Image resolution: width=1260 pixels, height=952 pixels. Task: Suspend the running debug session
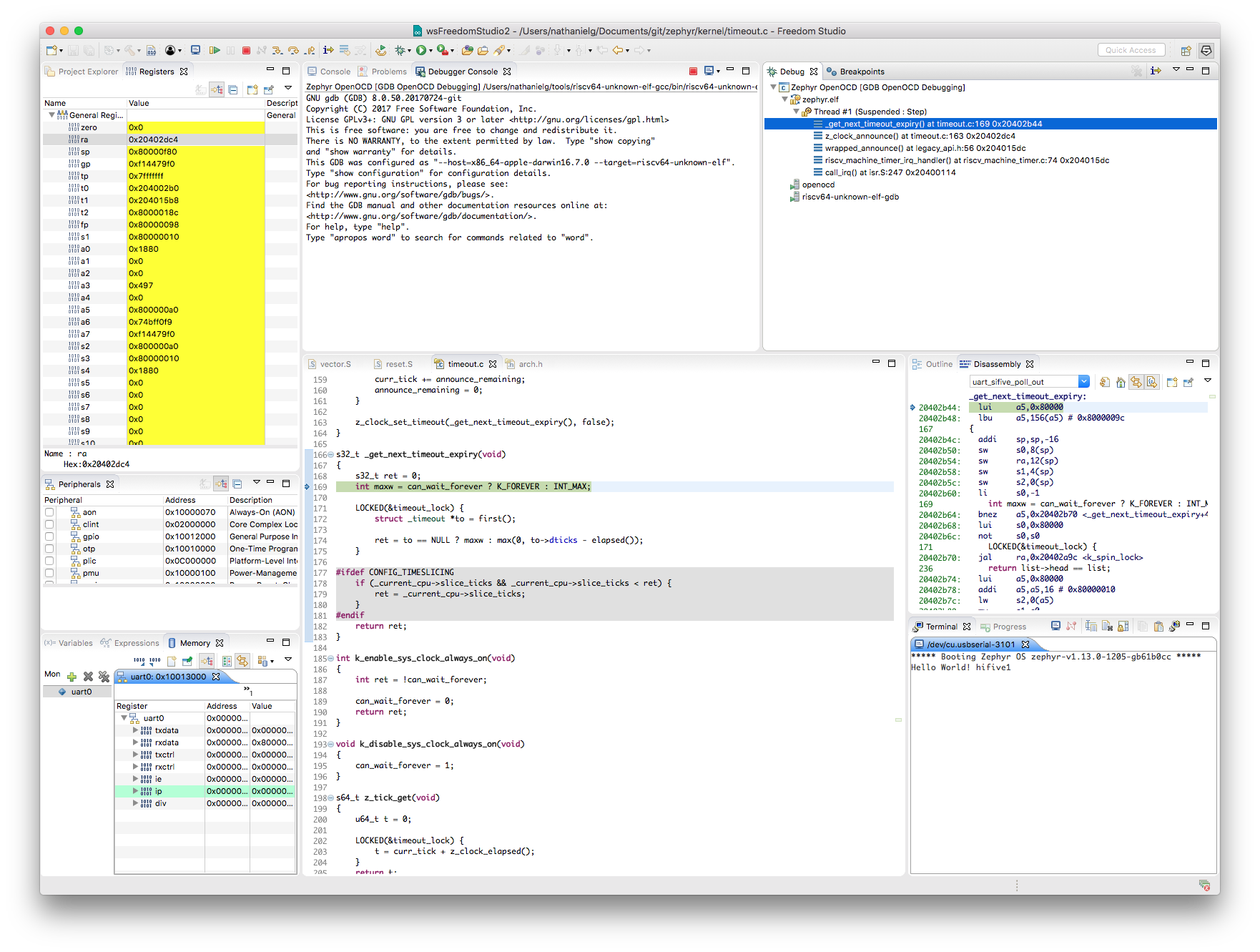230,50
